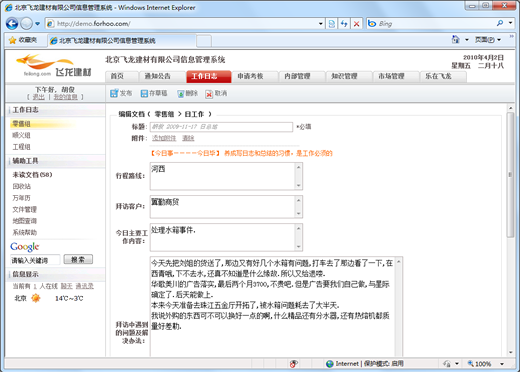
Task: Click the 行程路线 text area
Action: tap(226, 176)
